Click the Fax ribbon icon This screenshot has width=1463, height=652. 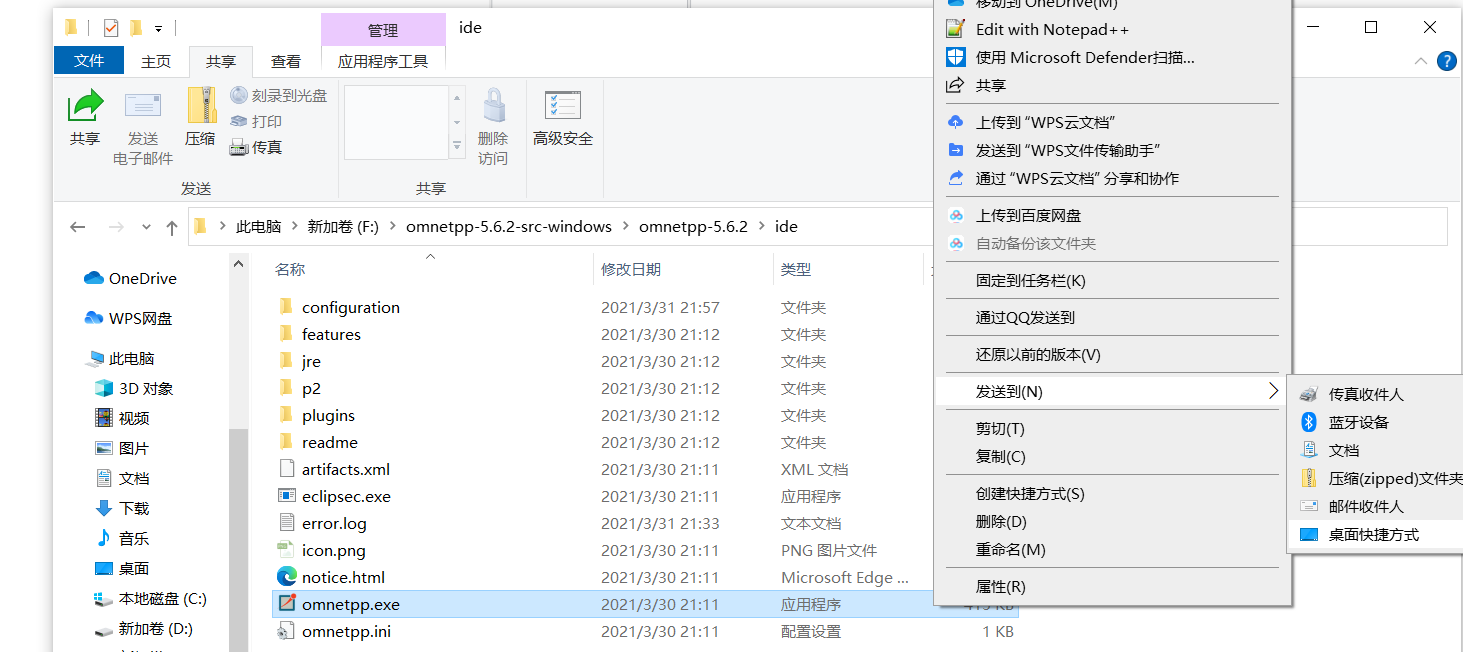(239, 147)
